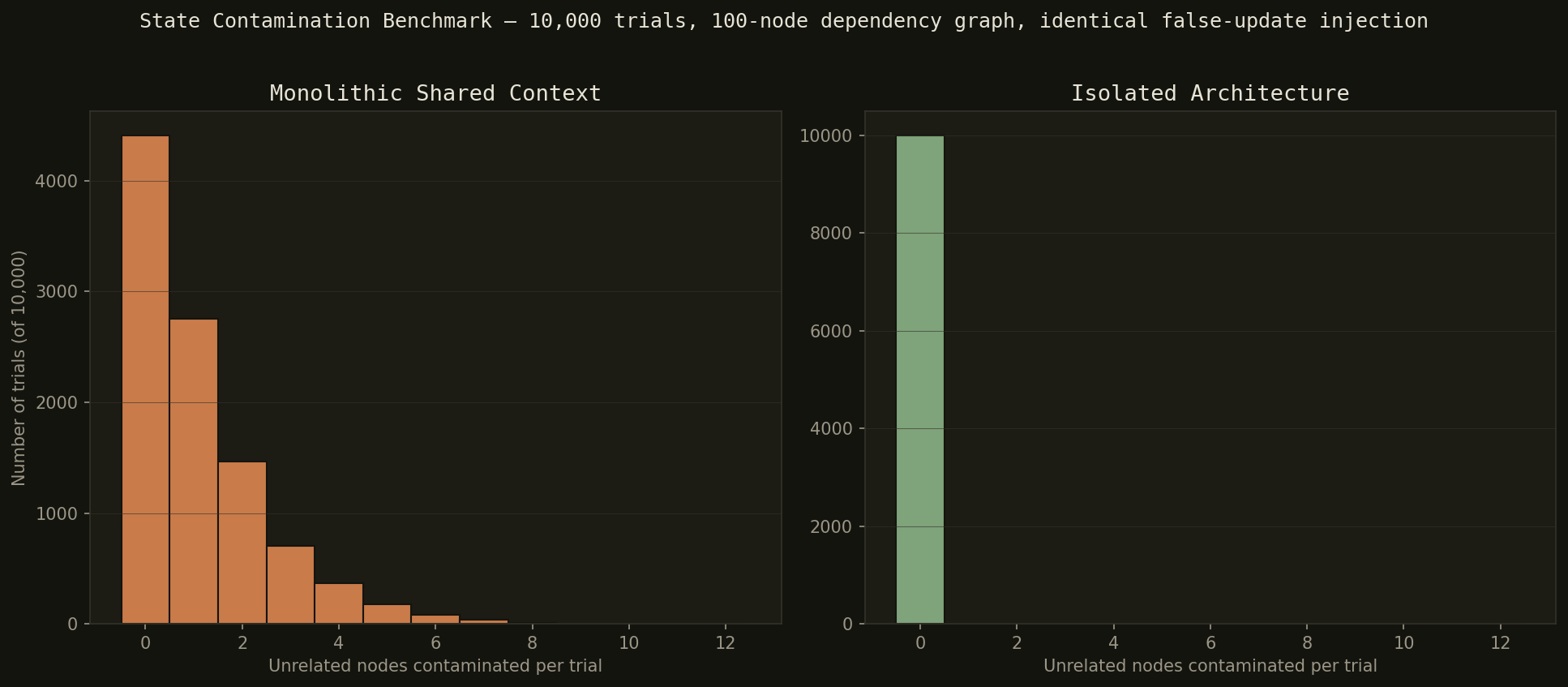This screenshot has height=687, width=1568.
Task: Click the Isolated Architecture chart title
Action: pyautogui.click(x=1210, y=93)
